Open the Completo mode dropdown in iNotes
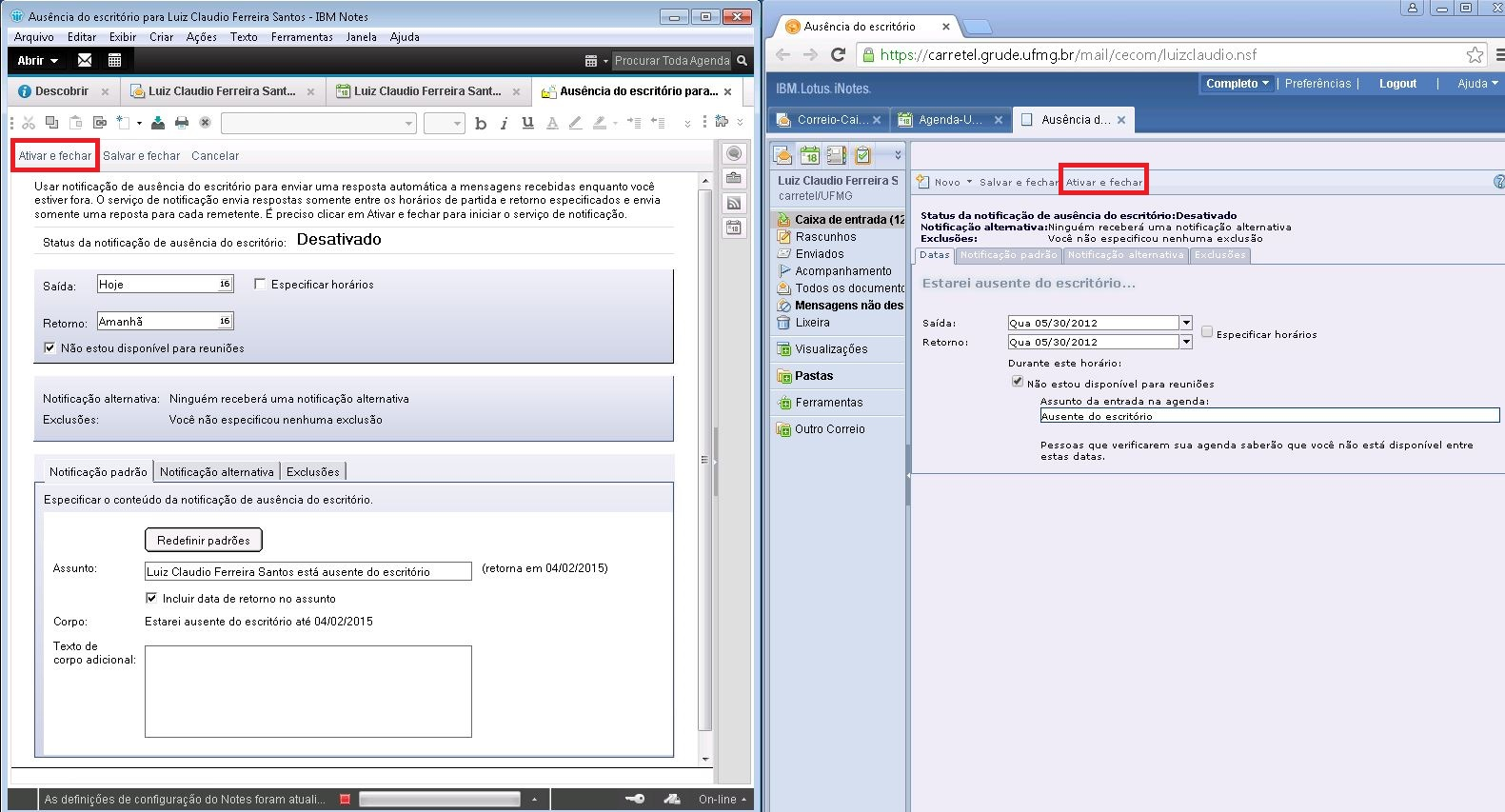1505x812 pixels. (1237, 84)
